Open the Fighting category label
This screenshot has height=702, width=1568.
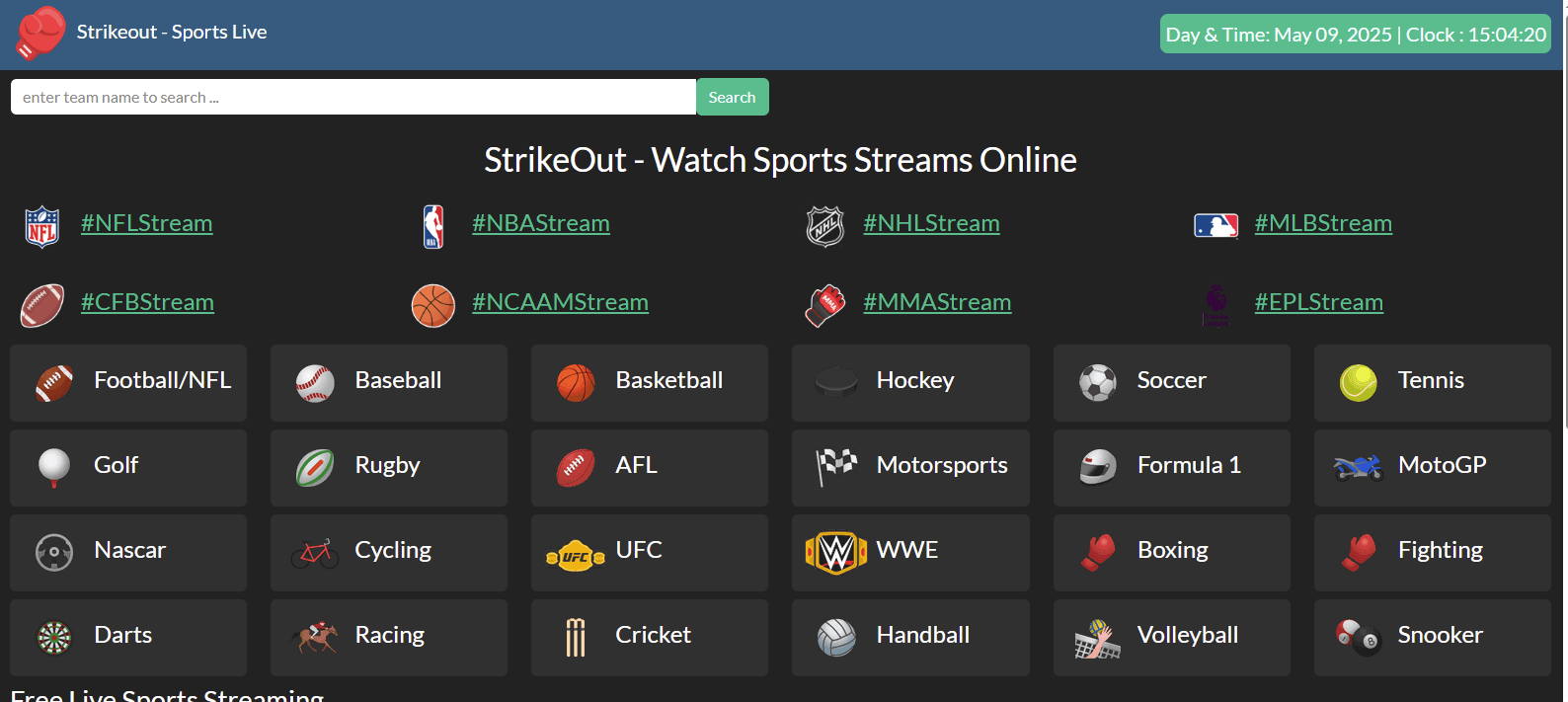1441,550
